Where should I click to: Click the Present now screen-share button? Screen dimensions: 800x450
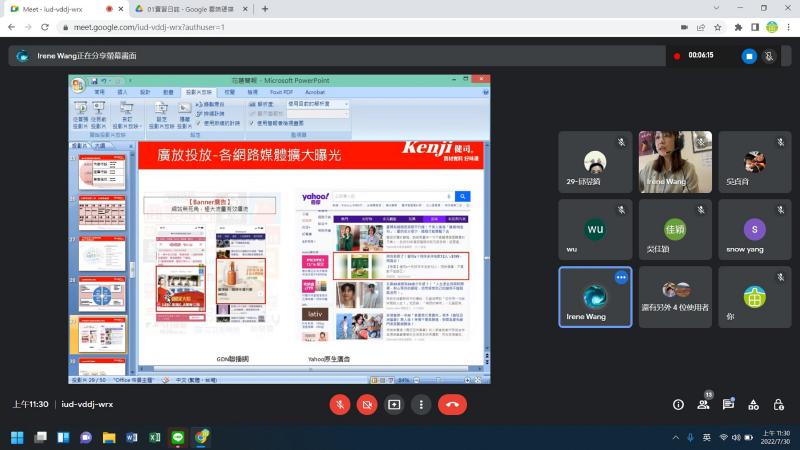394,405
